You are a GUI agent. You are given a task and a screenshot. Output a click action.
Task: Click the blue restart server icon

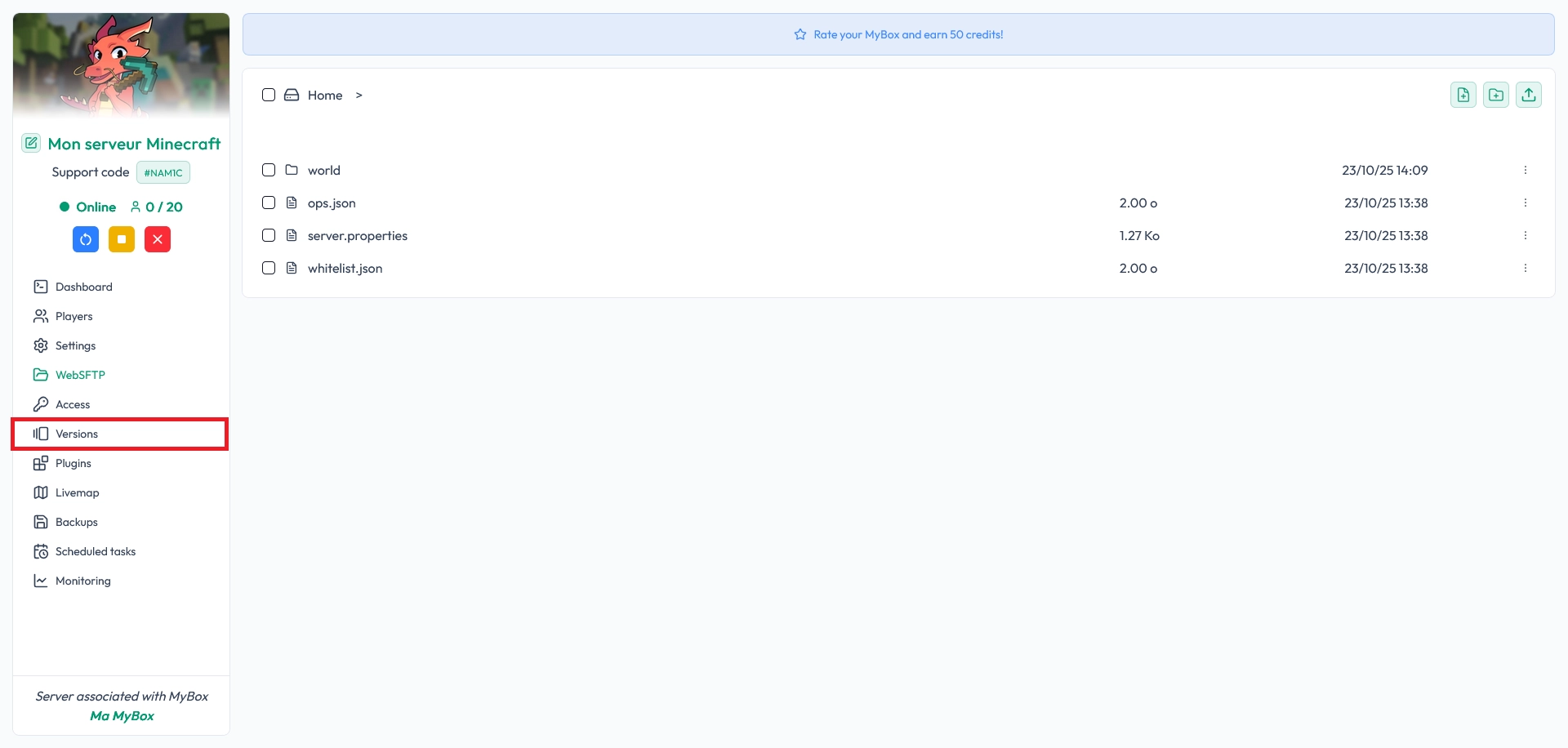pyautogui.click(x=86, y=239)
